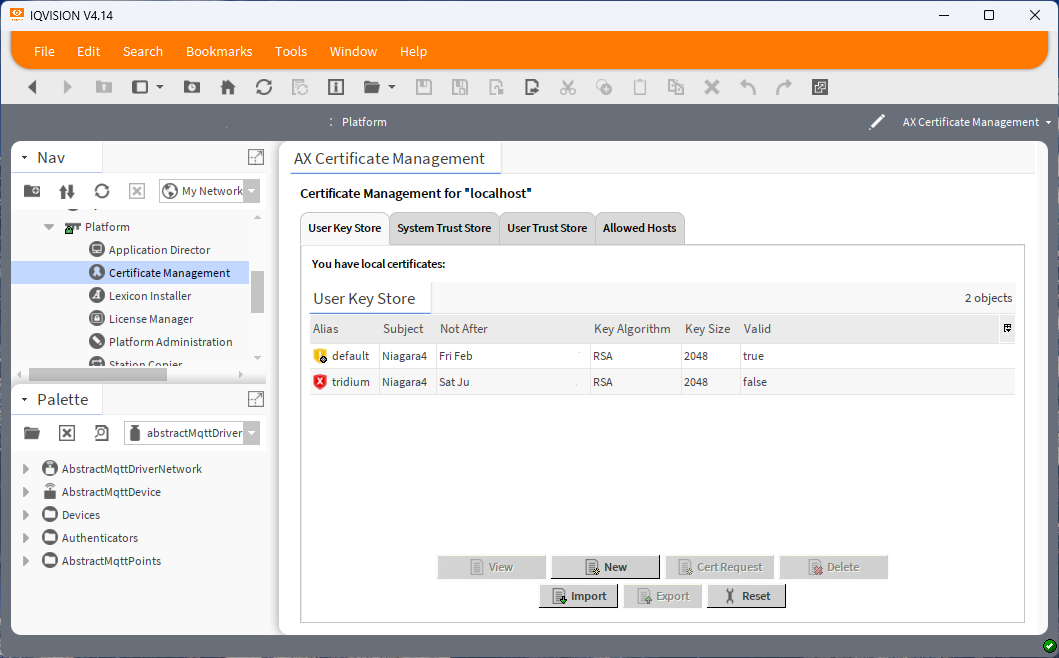Switch to the System Trust Store tab

coord(444,228)
